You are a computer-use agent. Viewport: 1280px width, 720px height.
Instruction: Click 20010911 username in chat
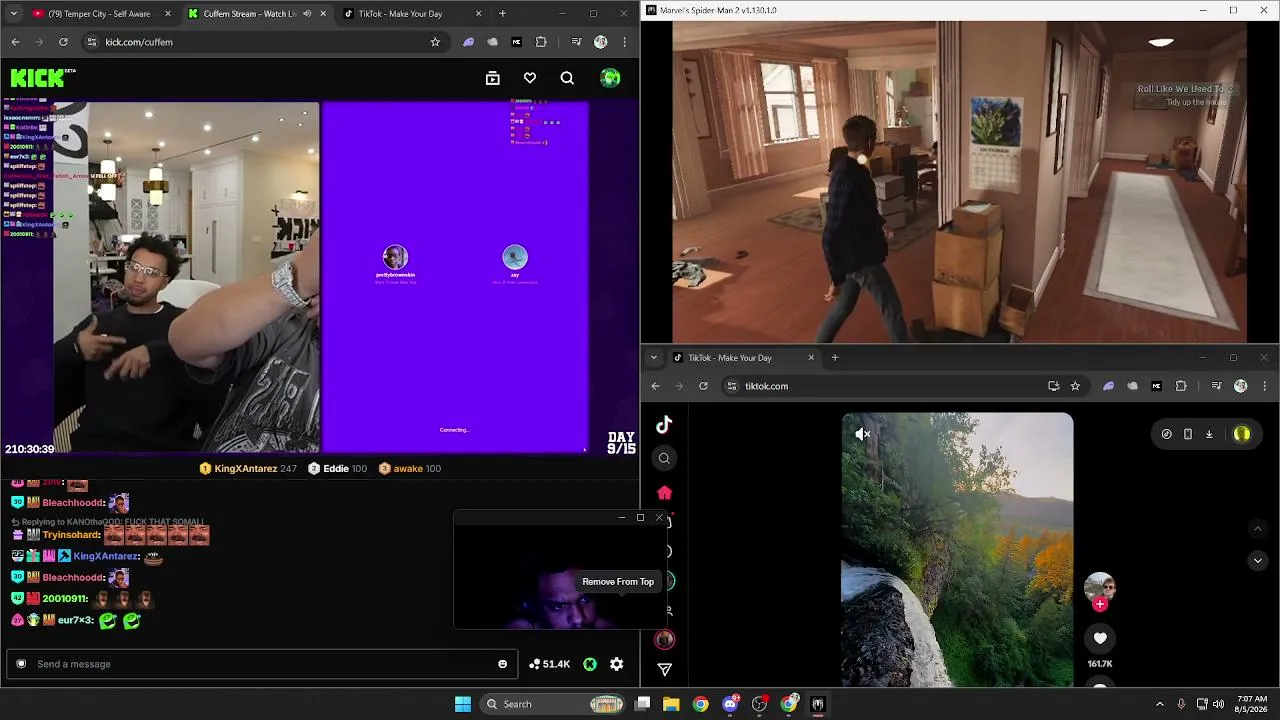coord(65,598)
